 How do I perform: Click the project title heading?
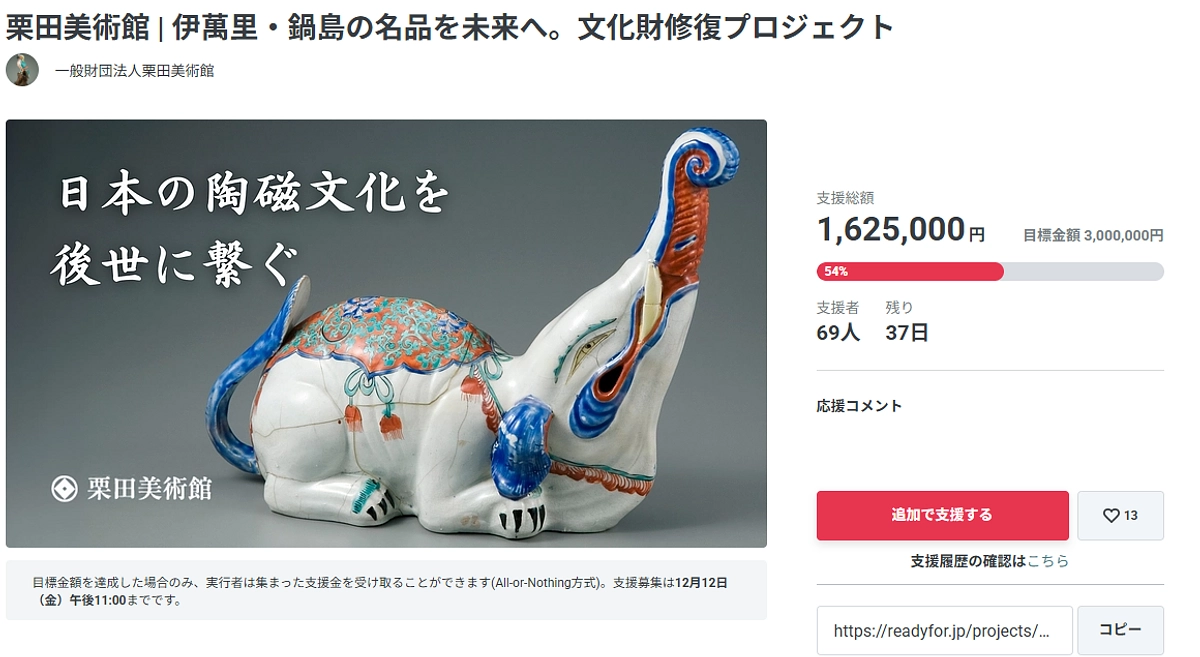[450, 27]
